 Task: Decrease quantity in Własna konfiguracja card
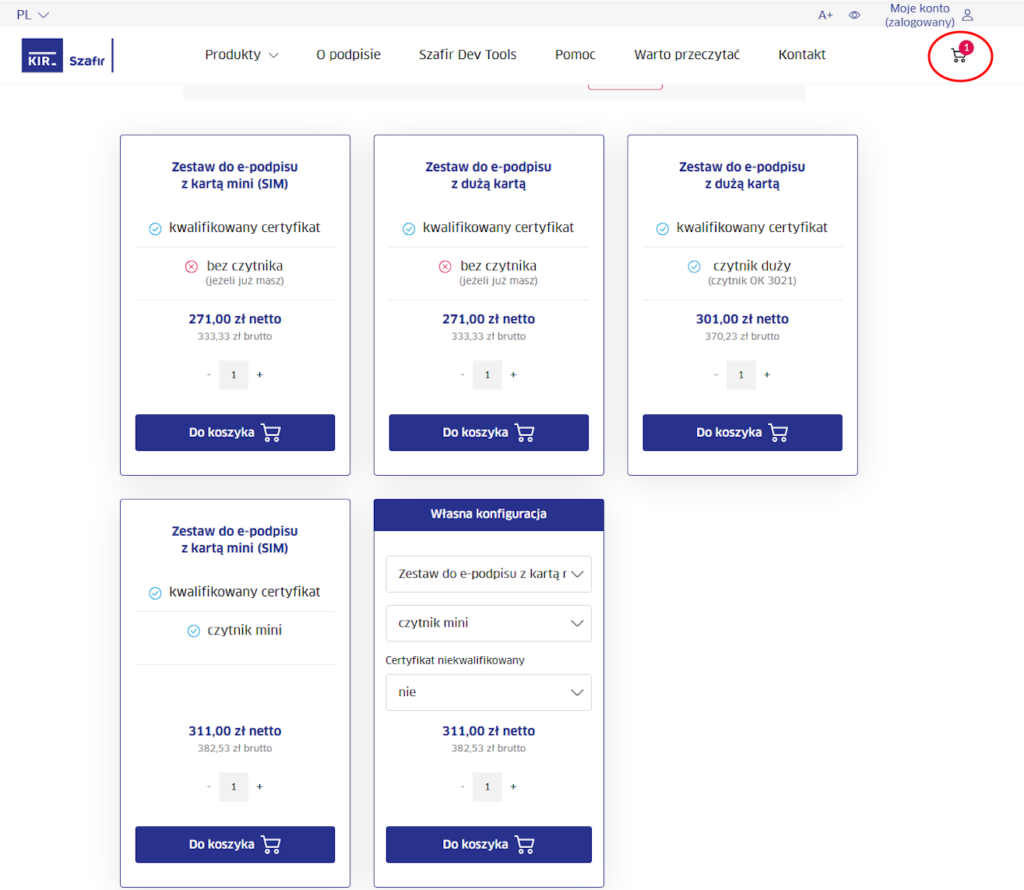pos(462,787)
